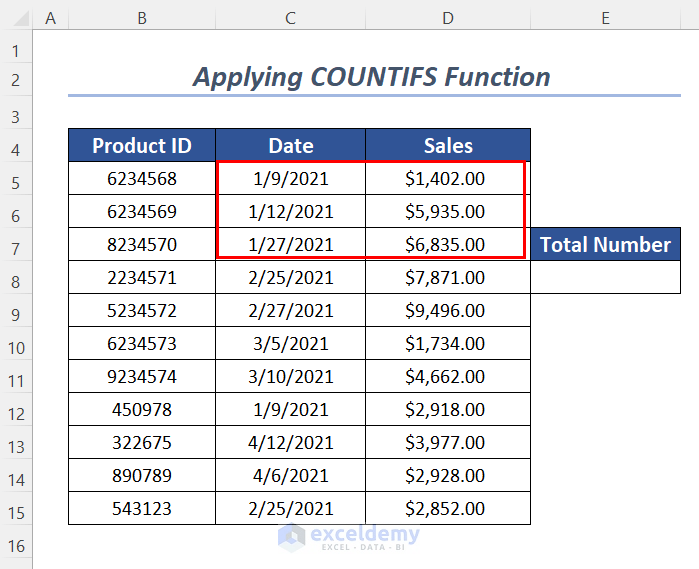Select row 4 header

point(16,145)
